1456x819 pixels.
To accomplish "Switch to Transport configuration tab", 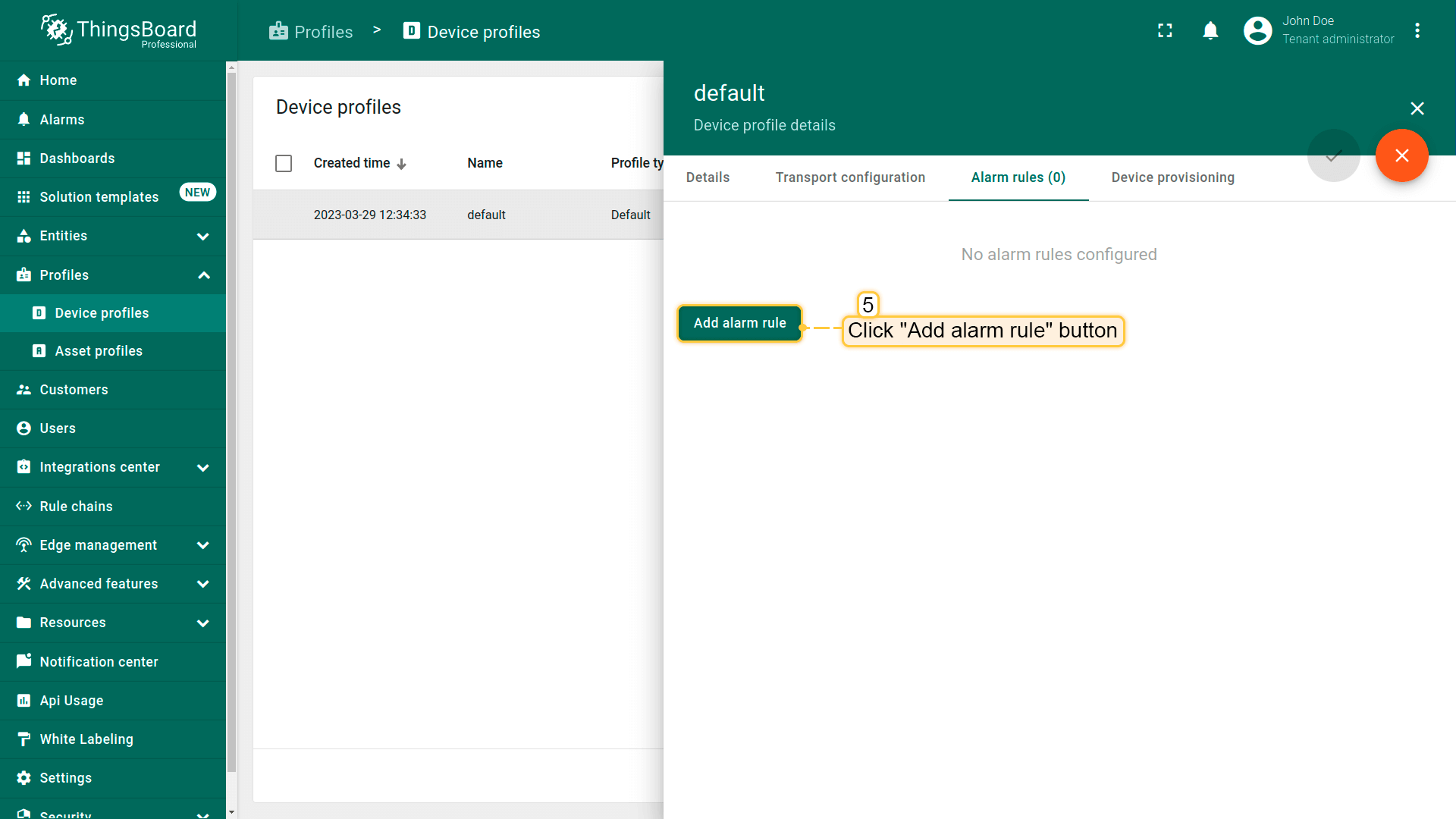I will click(x=850, y=177).
